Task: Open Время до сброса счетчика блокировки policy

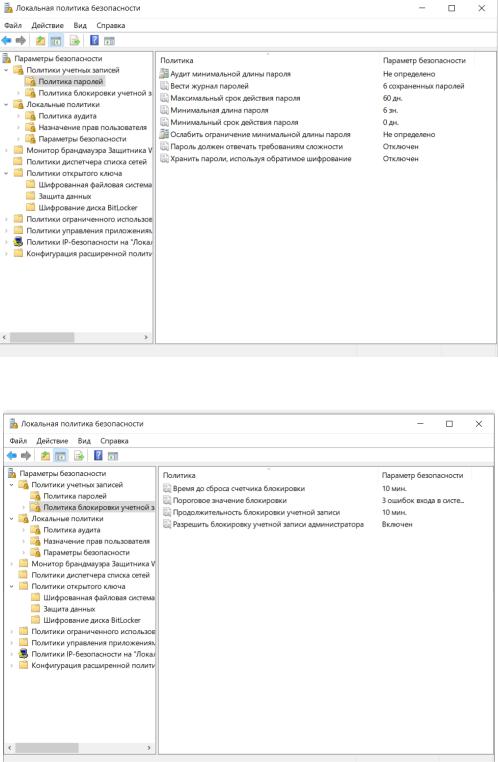Action: tap(239, 488)
